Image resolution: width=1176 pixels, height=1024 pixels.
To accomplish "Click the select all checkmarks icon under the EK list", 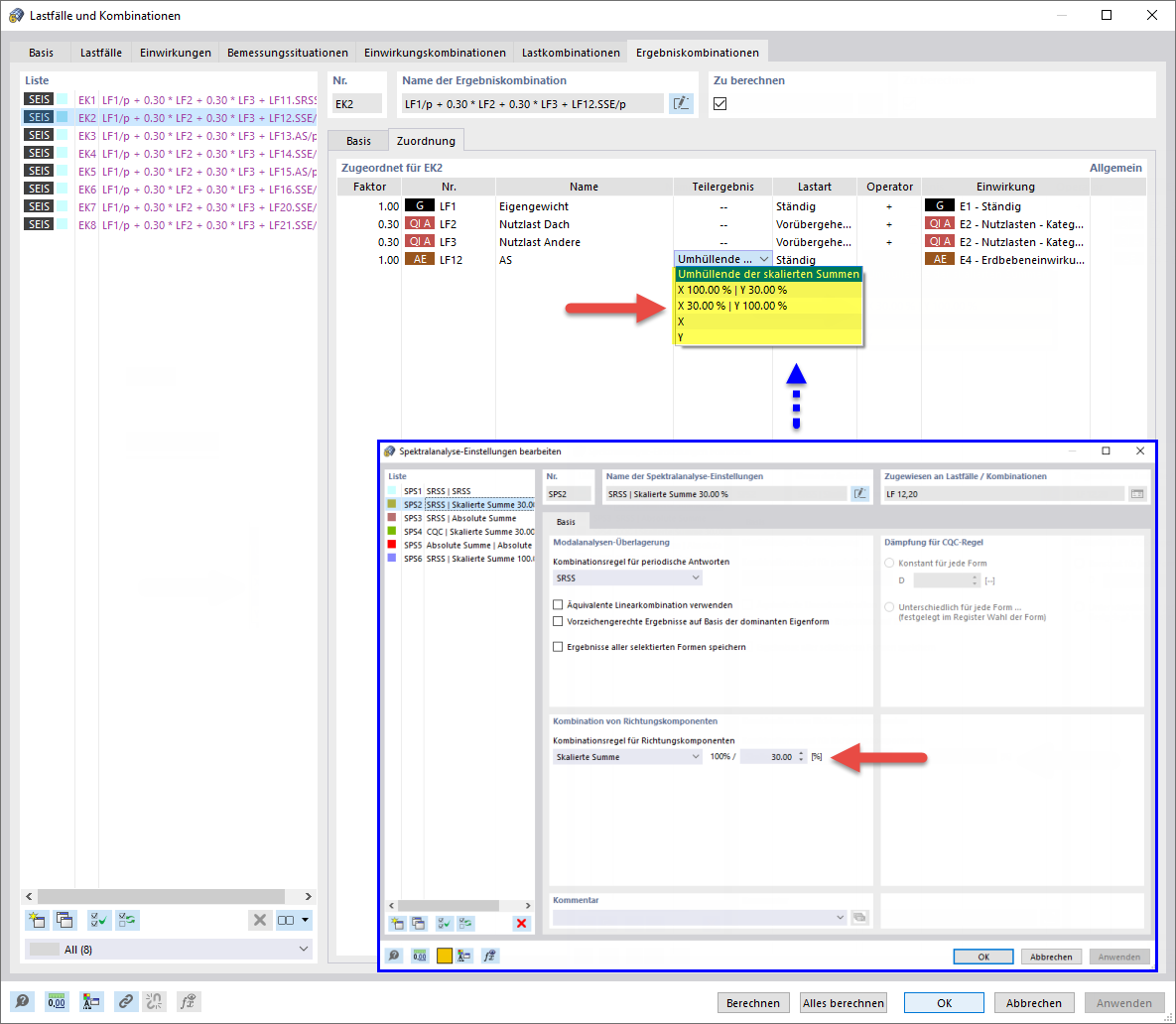I will click(x=98, y=920).
